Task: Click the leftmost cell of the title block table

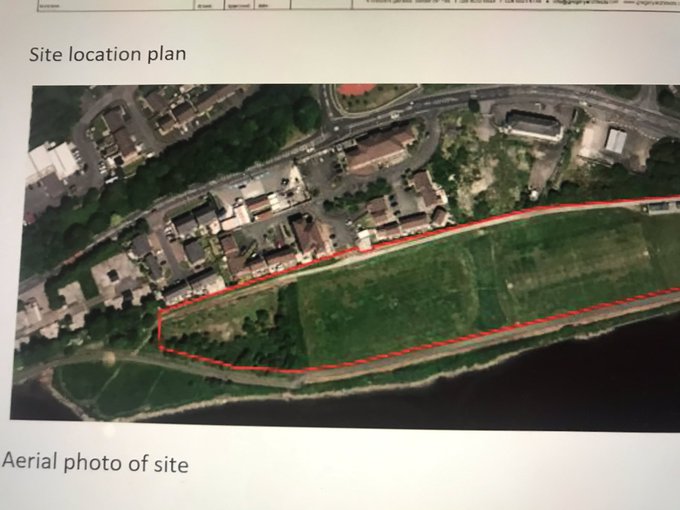Action: (x=115, y=4)
